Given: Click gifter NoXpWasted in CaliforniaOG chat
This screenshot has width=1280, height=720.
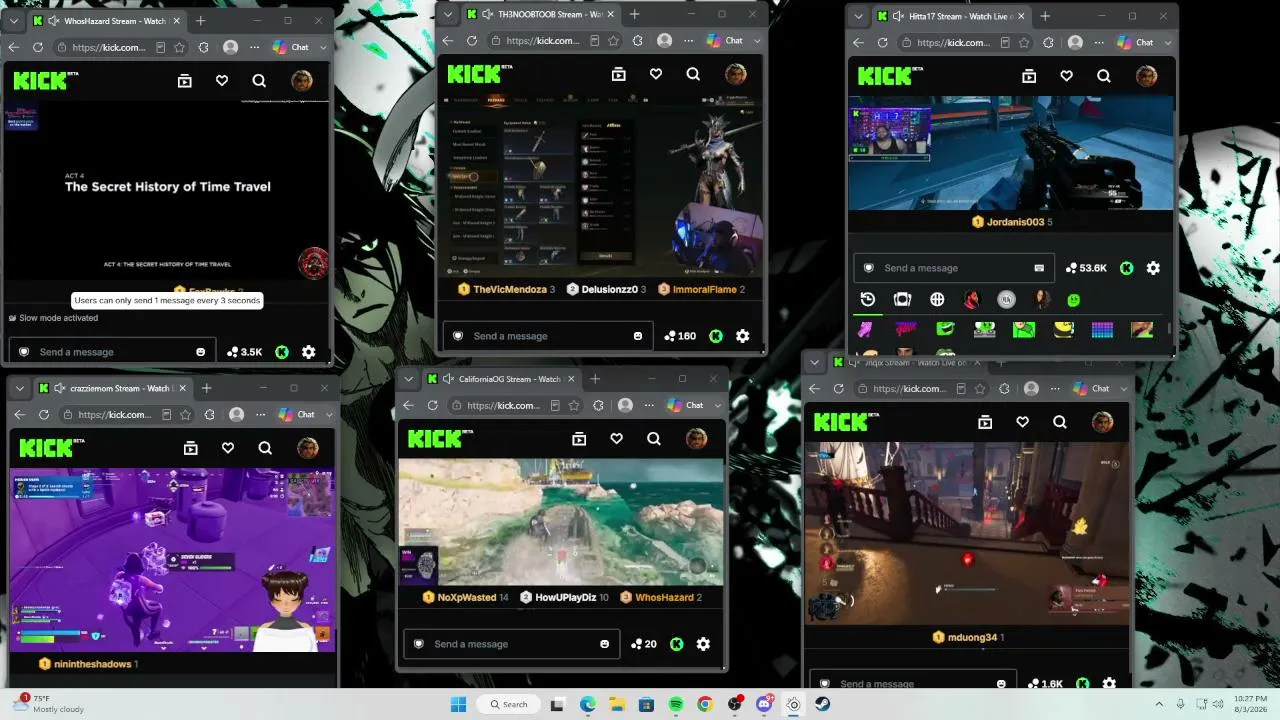Looking at the screenshot, I should click(465, 598).
